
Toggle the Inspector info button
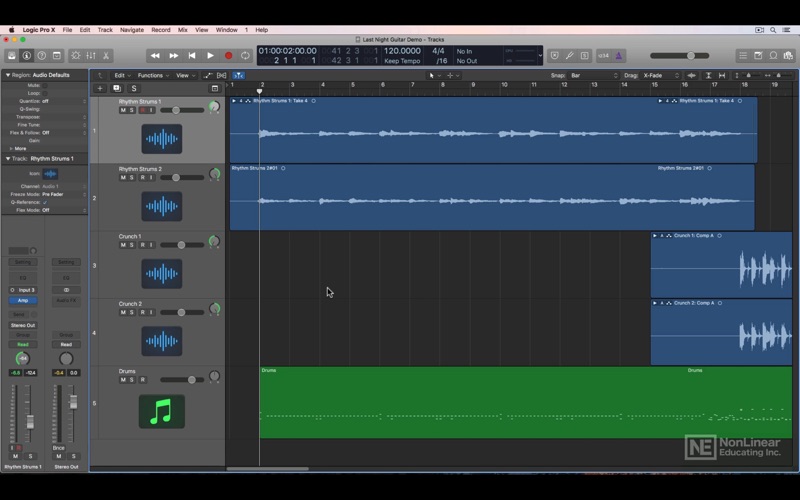(27, 56)
